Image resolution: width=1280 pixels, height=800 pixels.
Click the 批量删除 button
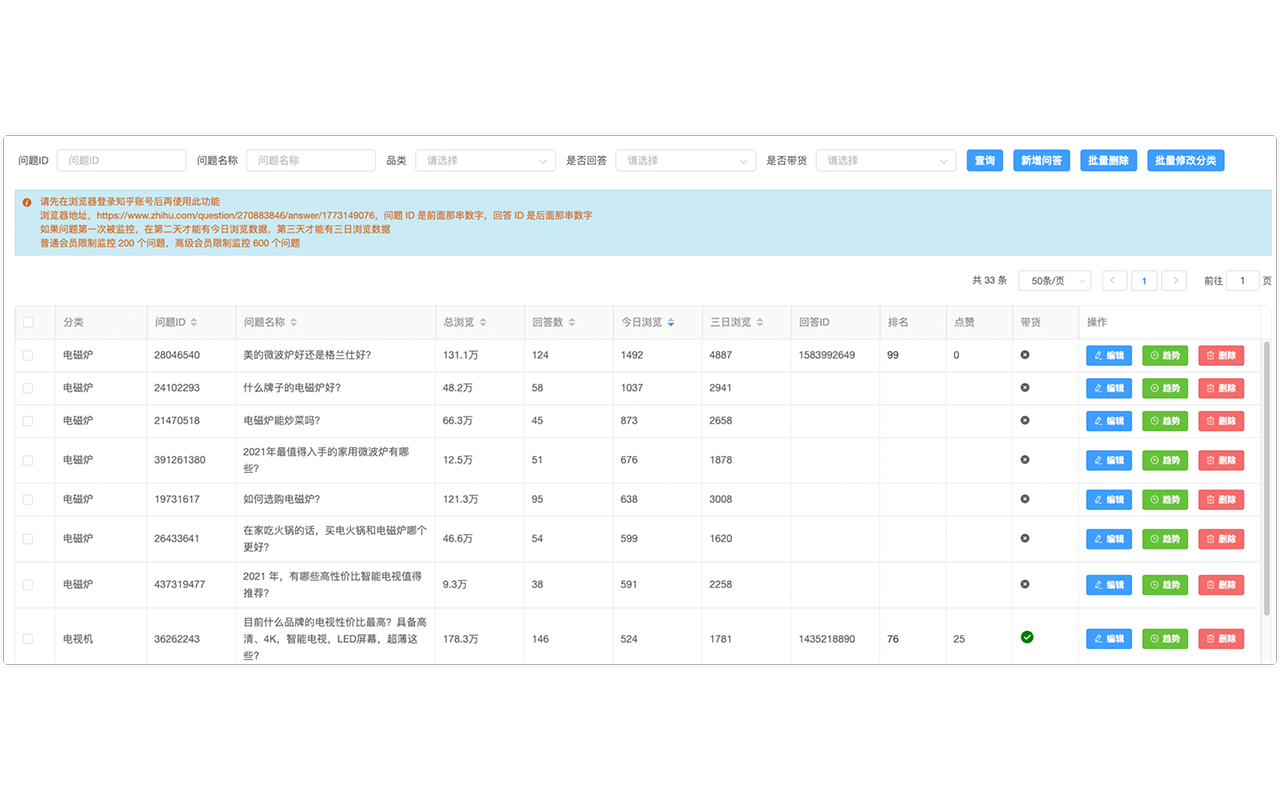tap(1108, 160)
